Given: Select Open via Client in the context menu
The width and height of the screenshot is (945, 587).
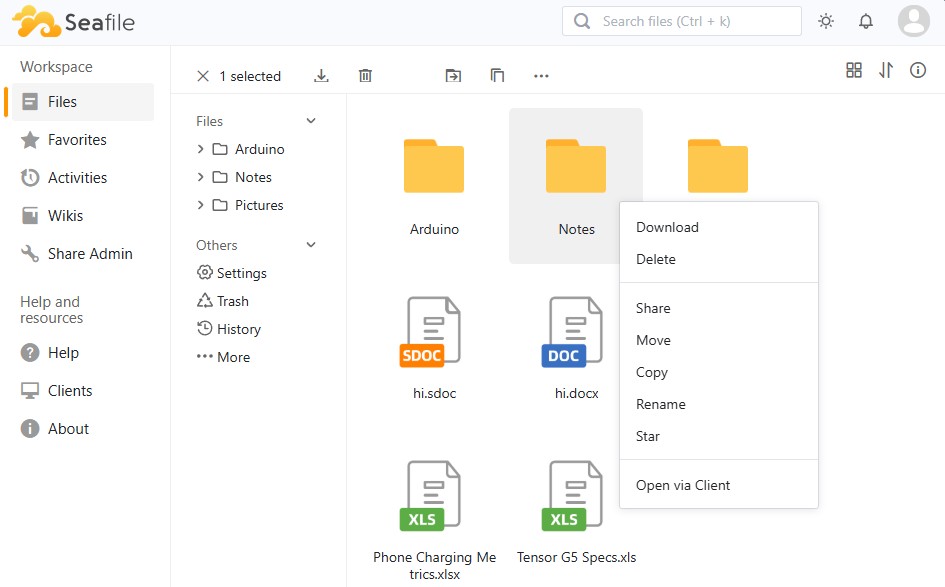Looking at the screenshot, I should tap(683, 485).
